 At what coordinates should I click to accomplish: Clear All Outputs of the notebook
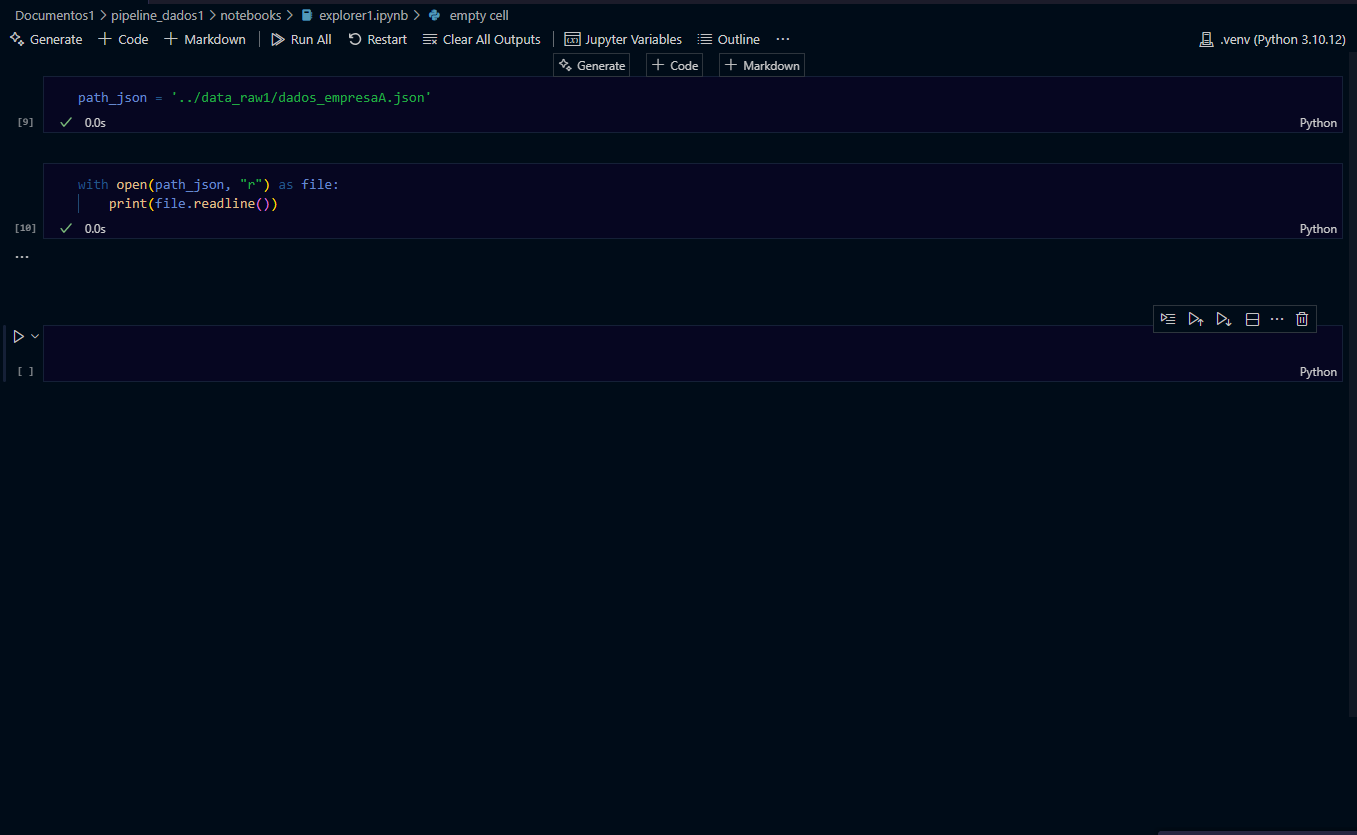(x=482, y=39)
